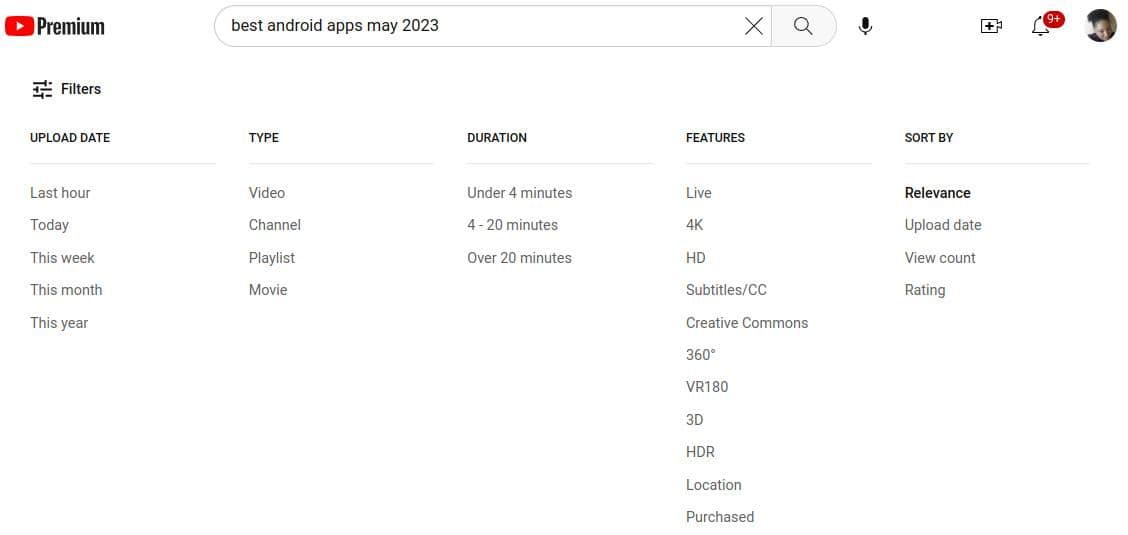The height and width of the screenshot is (535, 1128).
Task: Choose Under 4 minutes duration
Action: click(x=519, y=193)
